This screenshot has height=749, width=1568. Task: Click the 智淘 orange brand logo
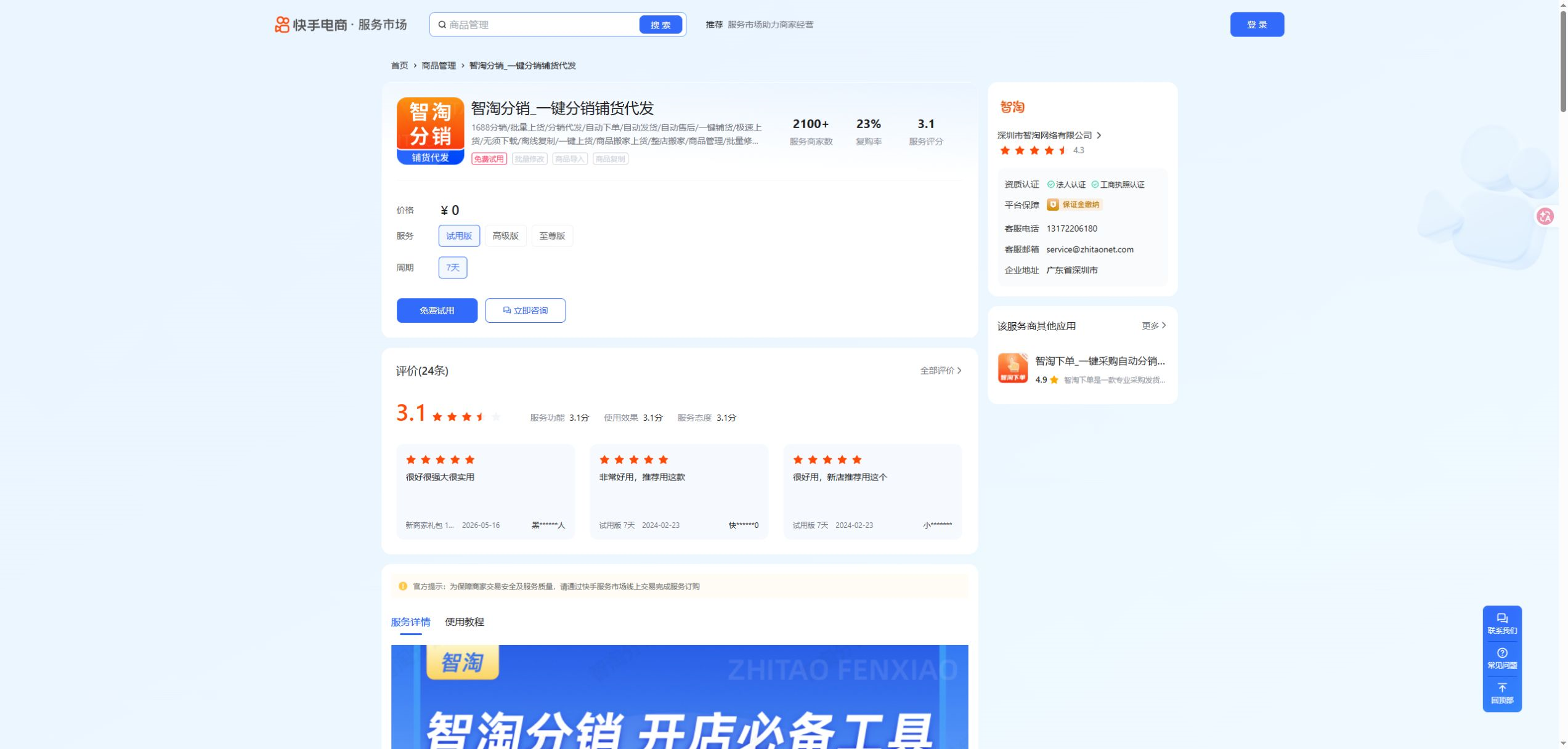1012,107
